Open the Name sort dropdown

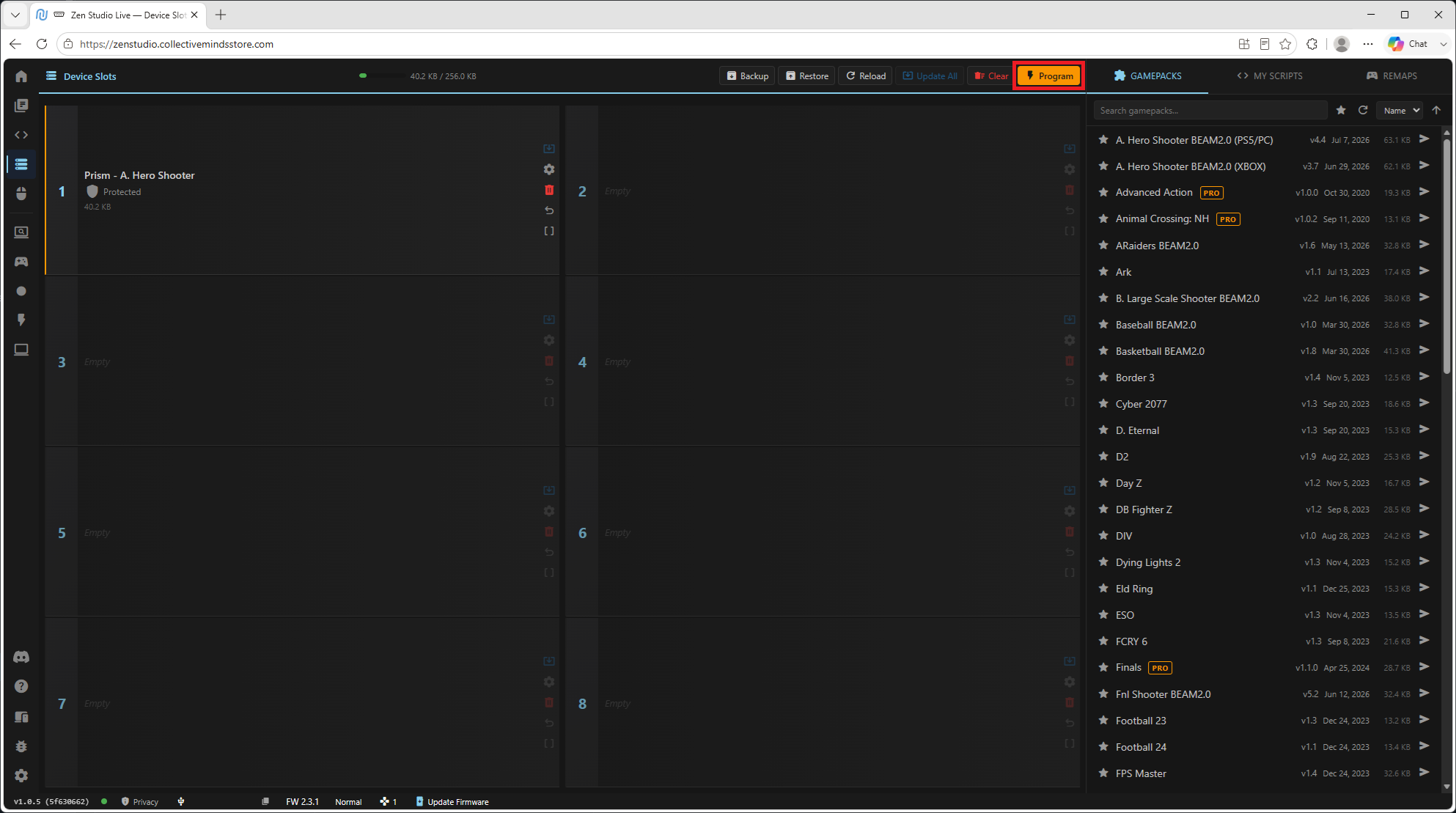tap(1400, 110)
